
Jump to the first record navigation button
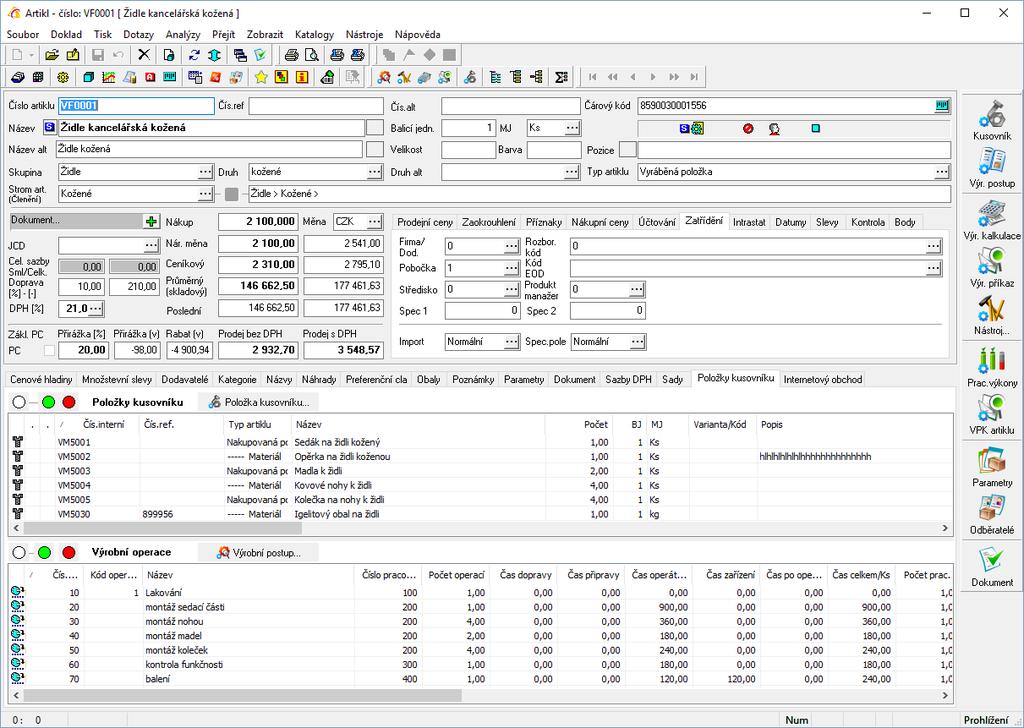click(592, 77)
